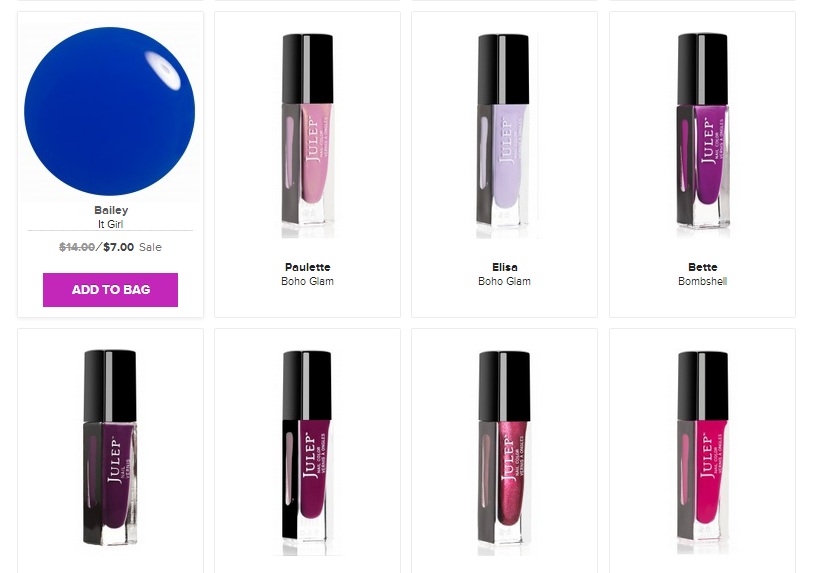Click the Sale label beside the price
The height and width of the screenshot is (573, 814).
pos(150,247)
